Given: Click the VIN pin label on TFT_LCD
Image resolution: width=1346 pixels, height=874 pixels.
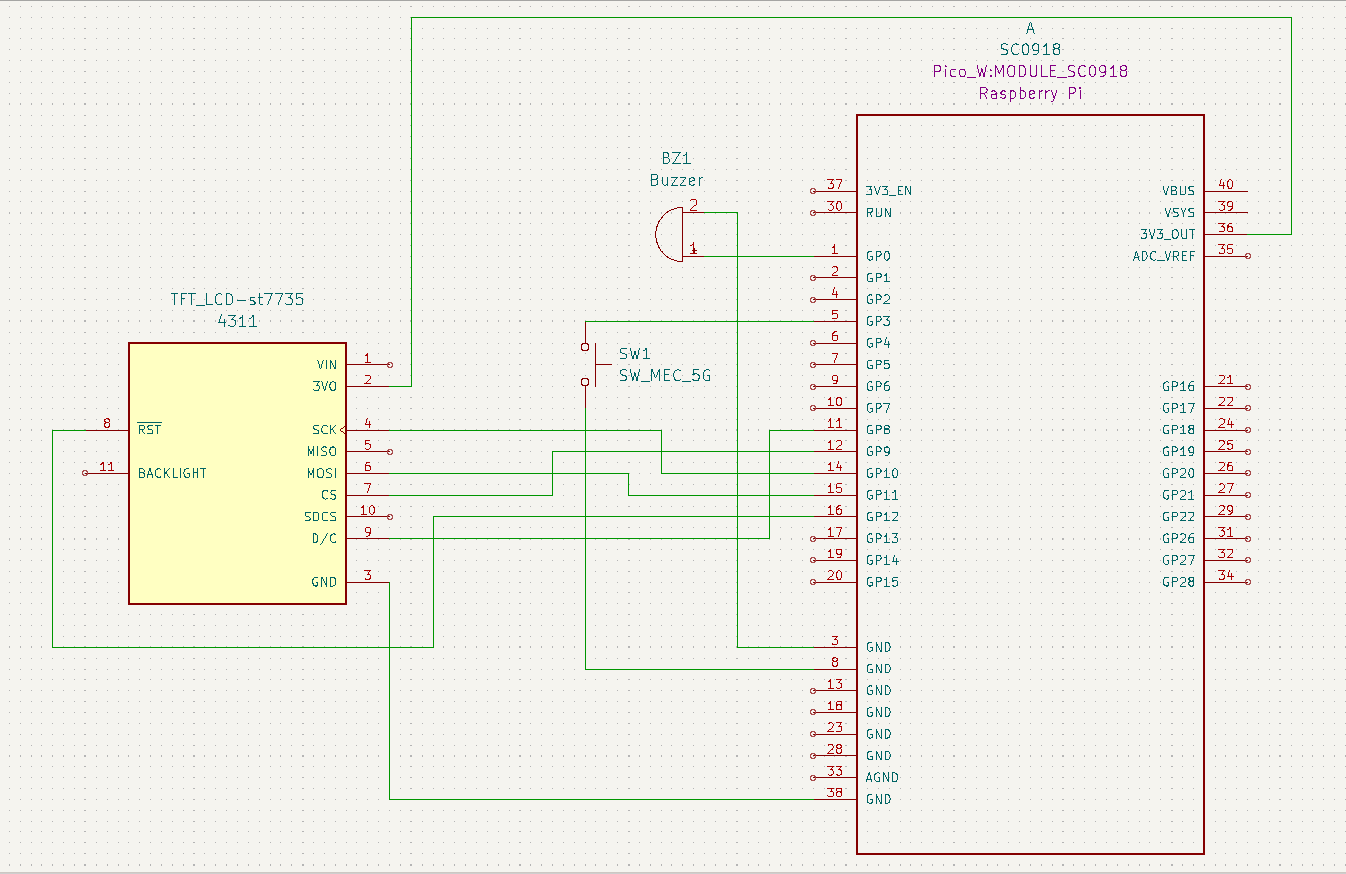Looking at the screenshot, I should pyautogui.click(x=326, y=365).
